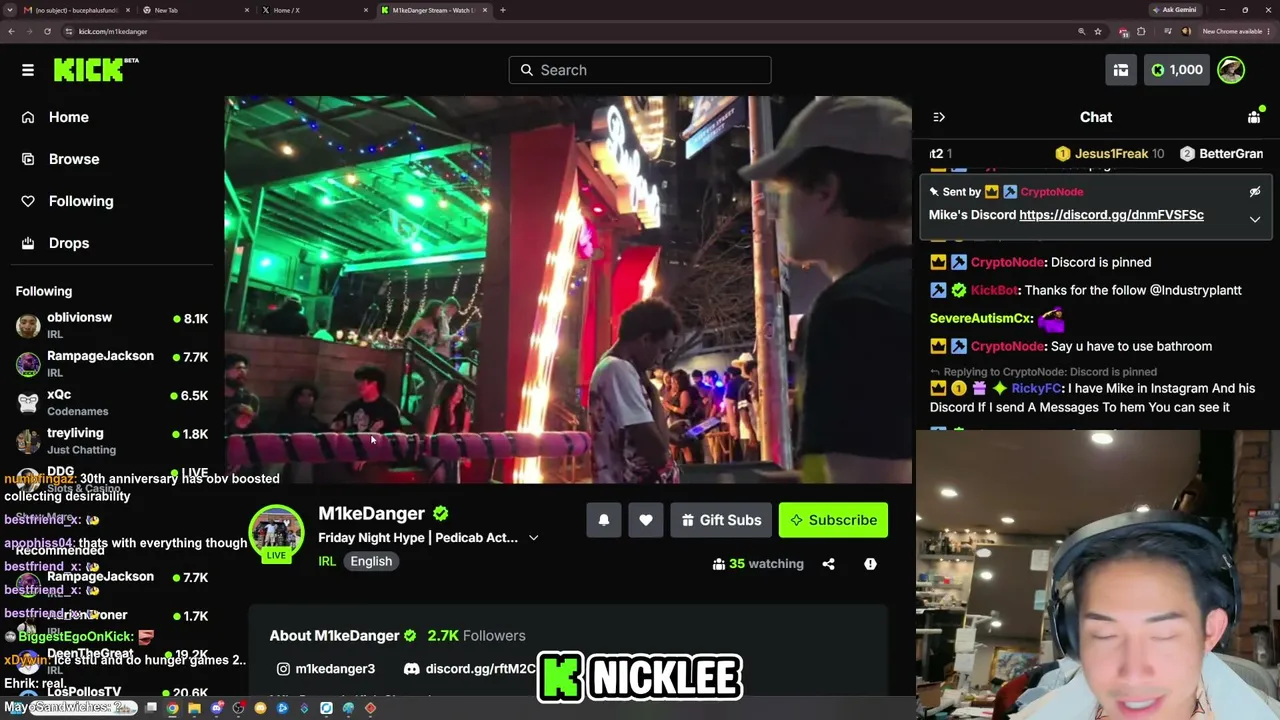Open the chat gift icon in header
1280x720 pixels.
pyautogui.click(x=1254, y=117)
